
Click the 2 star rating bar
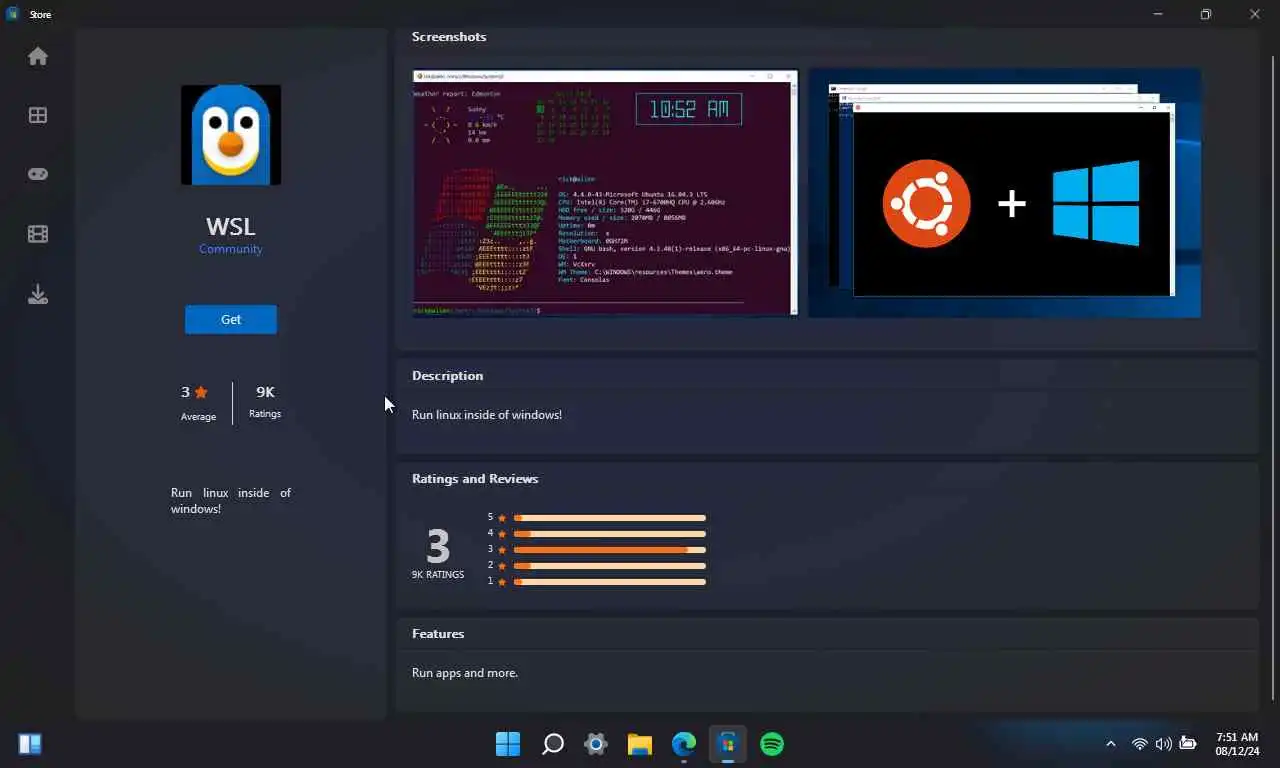609,566
